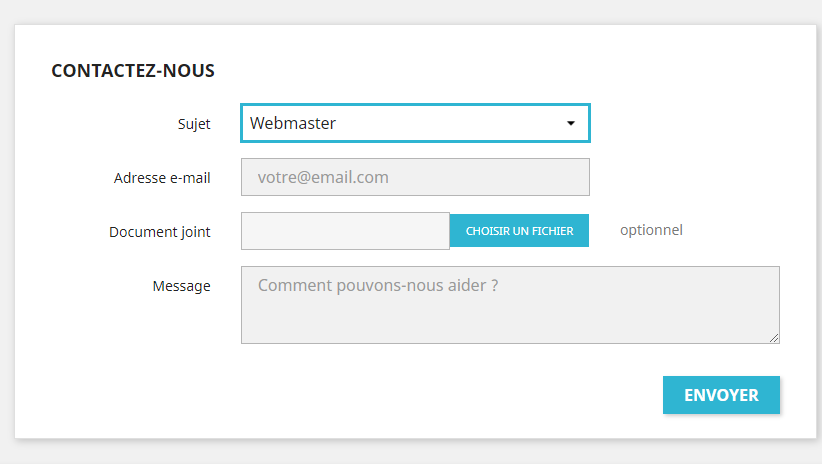Click the Sujet field label
822x469 pixels.
193,124
